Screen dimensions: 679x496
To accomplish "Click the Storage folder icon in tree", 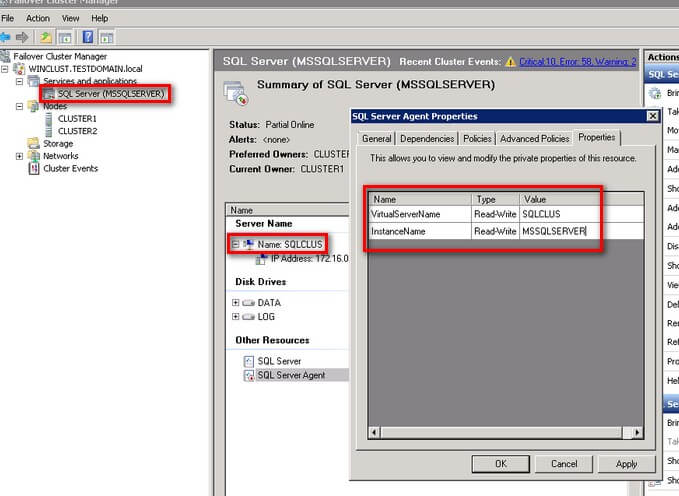I will pyautogui.click(x=33, y=143).
